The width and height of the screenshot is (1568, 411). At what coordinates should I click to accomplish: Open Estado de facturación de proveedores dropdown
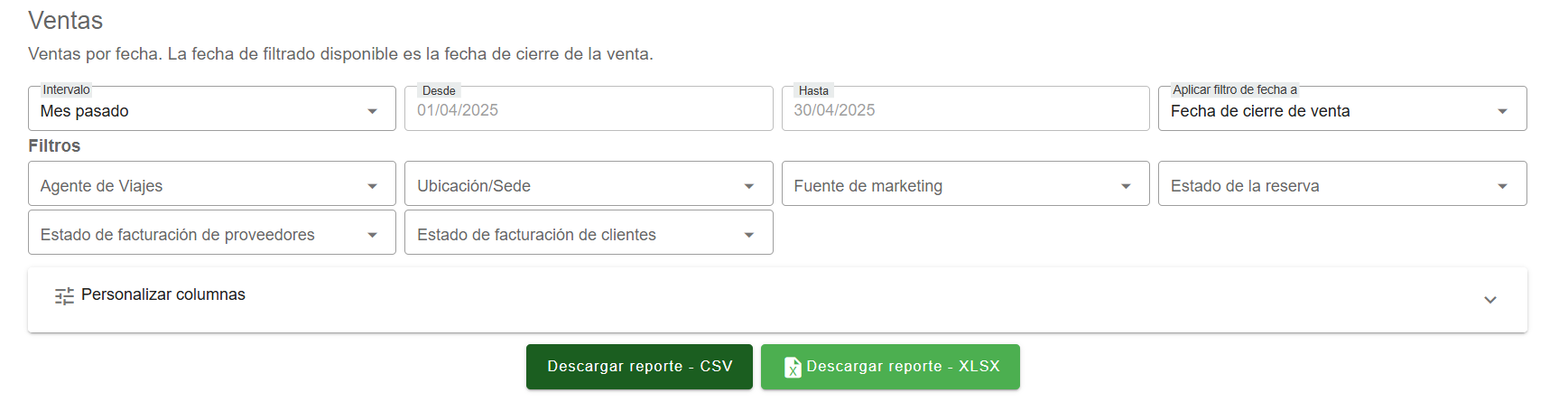click(x=199, y=234)
